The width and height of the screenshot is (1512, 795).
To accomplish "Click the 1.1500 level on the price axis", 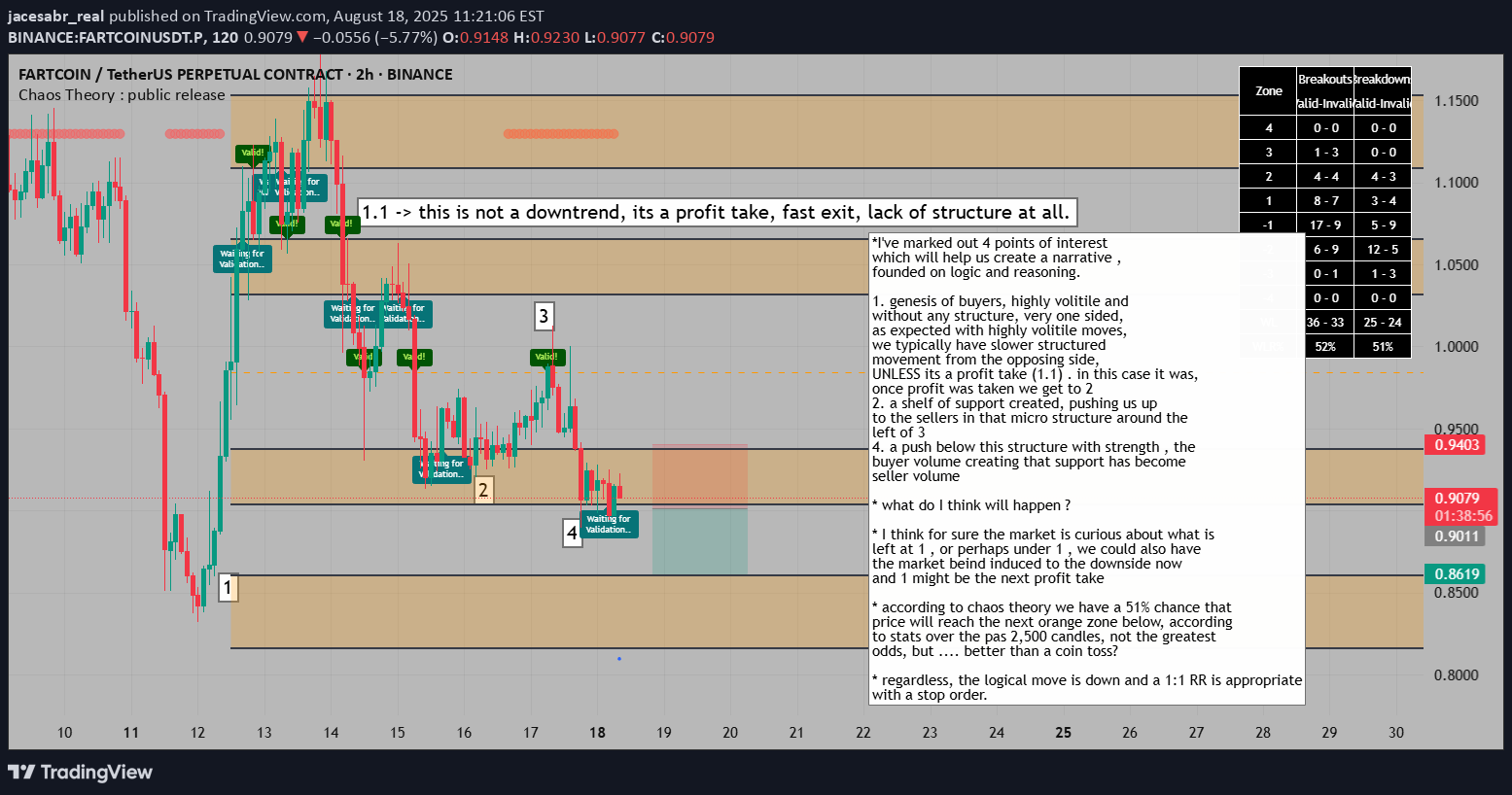I will (x=1457, y=101).
